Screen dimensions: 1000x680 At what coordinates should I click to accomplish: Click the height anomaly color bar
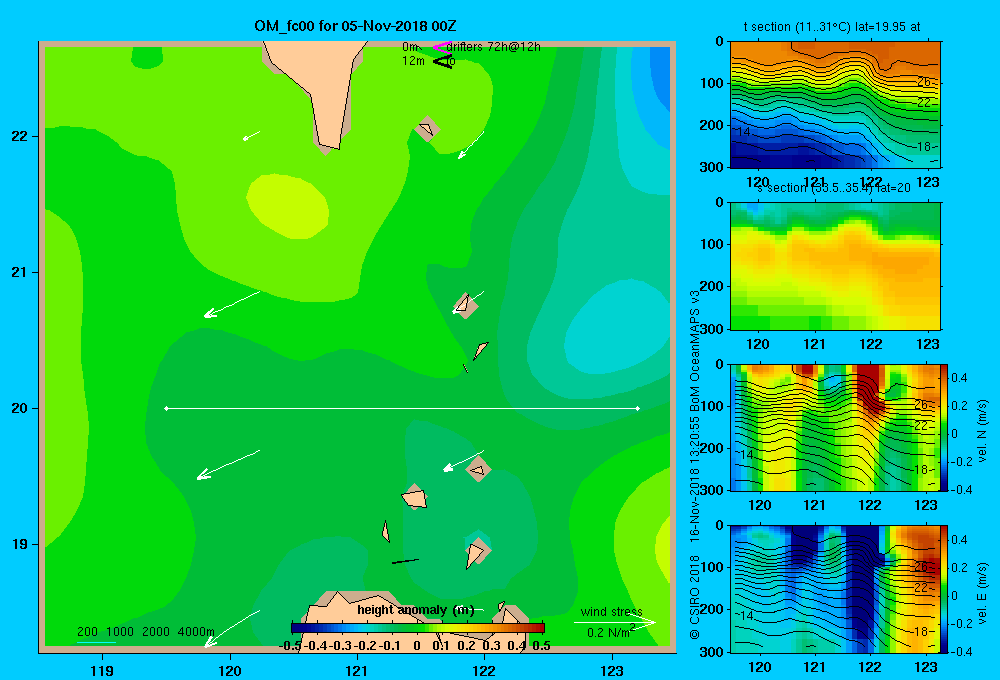[x=418, y=628]
